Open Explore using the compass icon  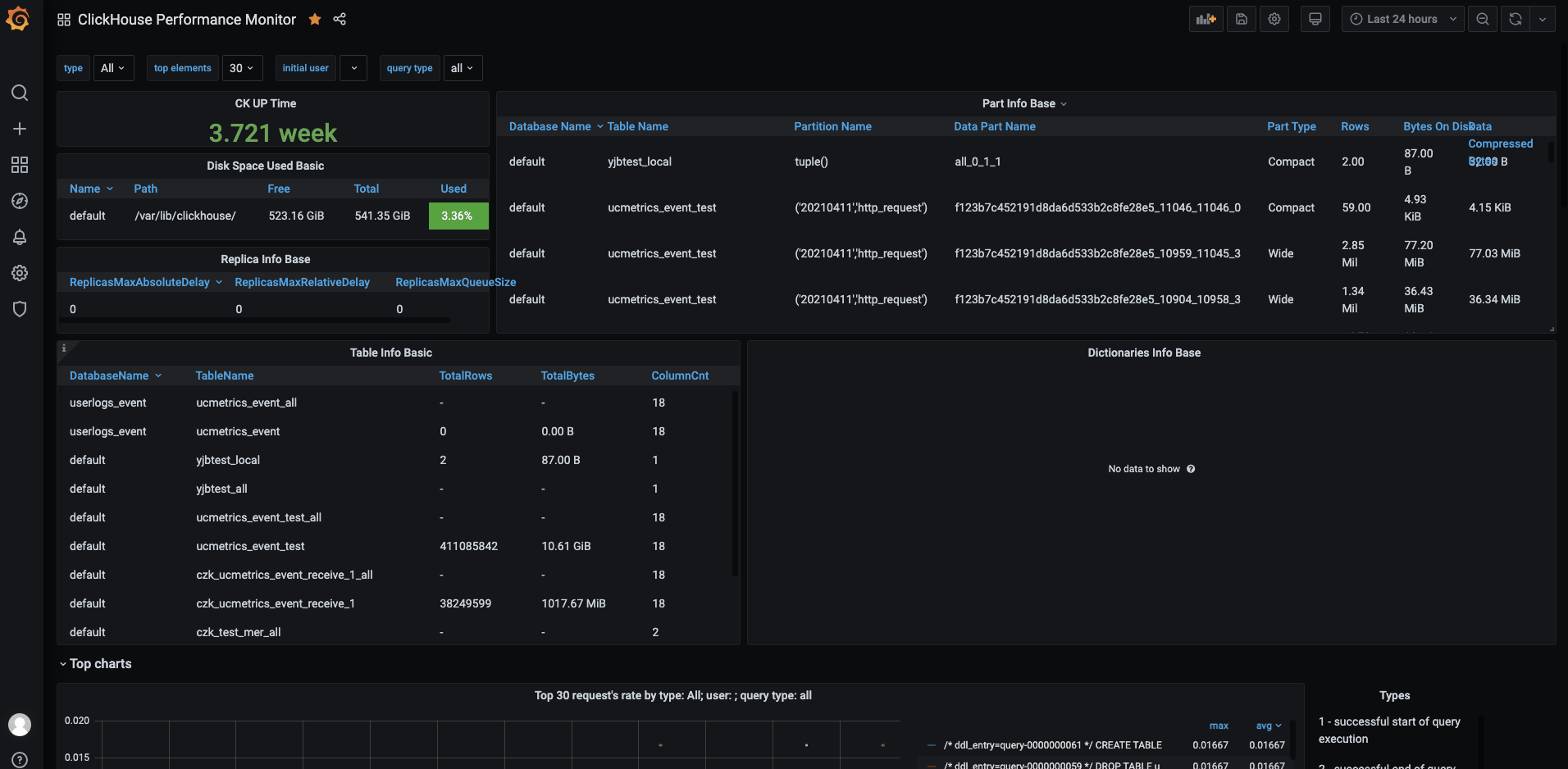tap(20, 201)
